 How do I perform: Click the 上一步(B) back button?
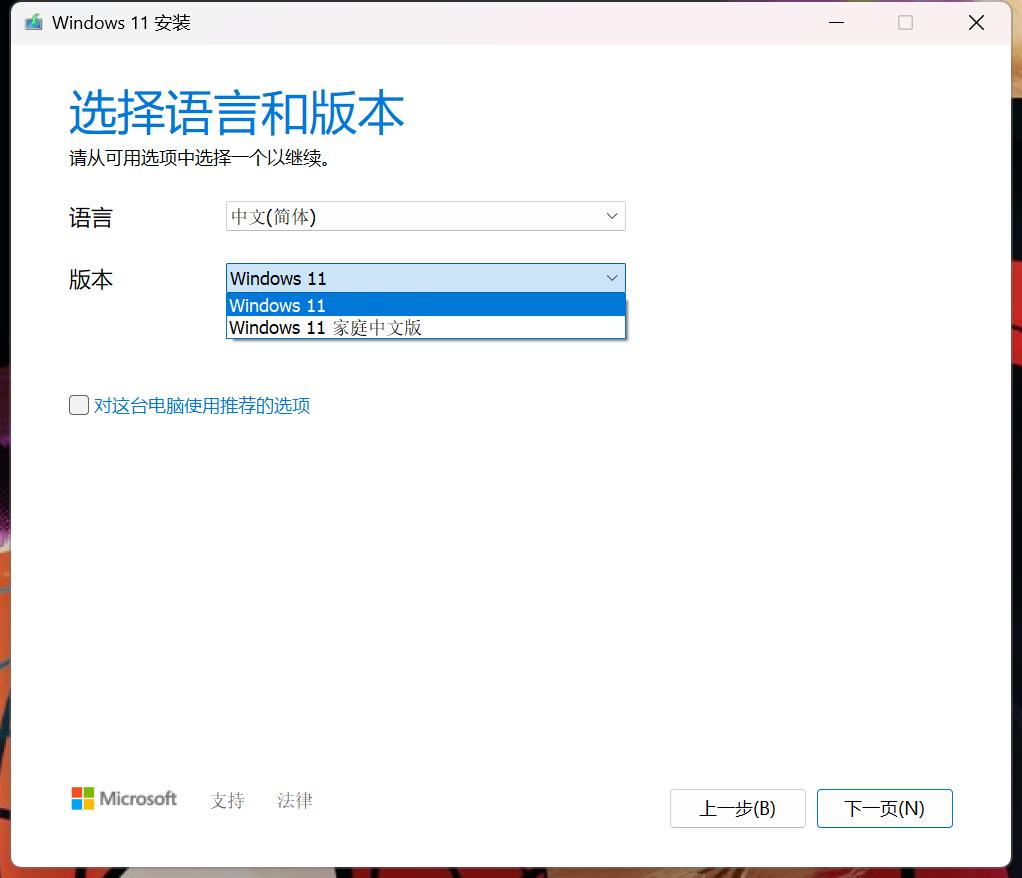[x=737, y=808]
